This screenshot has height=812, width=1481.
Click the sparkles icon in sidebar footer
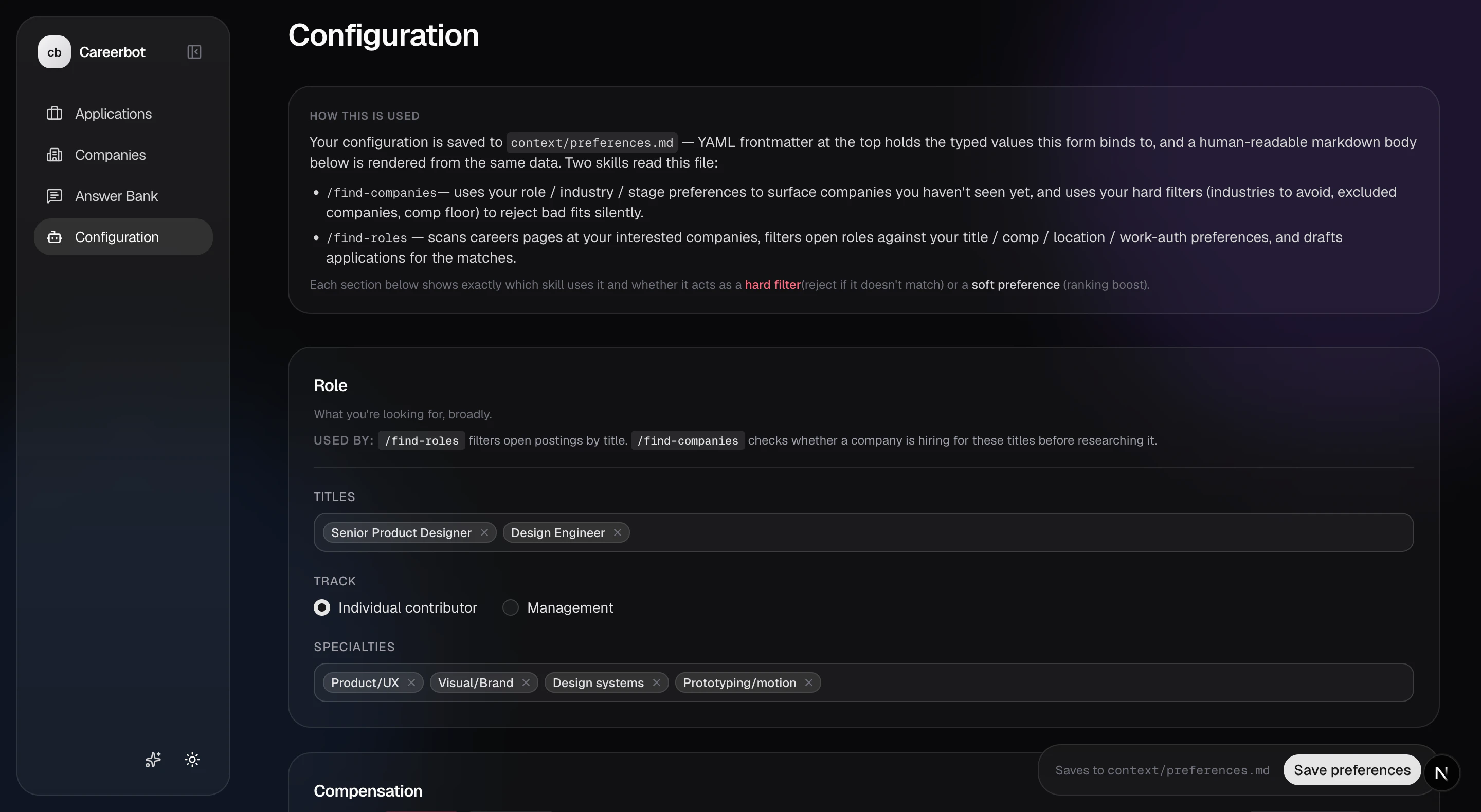pos(153,759)
